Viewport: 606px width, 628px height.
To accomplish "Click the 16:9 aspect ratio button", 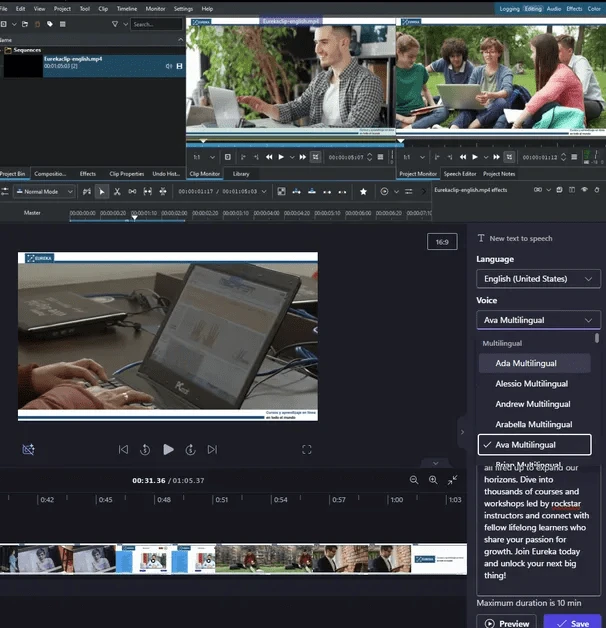I will (x=442, y=242).
